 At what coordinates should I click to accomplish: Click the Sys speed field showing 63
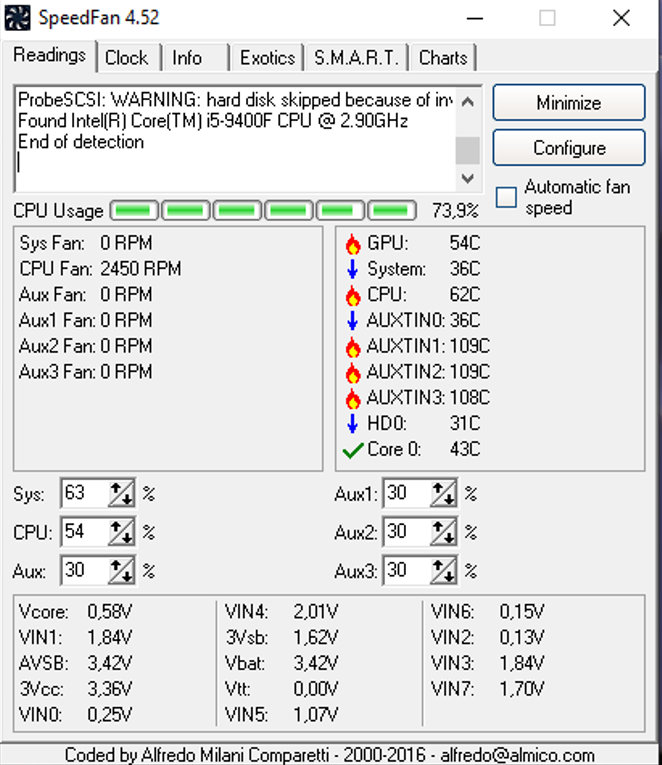[x=85, y=493]
